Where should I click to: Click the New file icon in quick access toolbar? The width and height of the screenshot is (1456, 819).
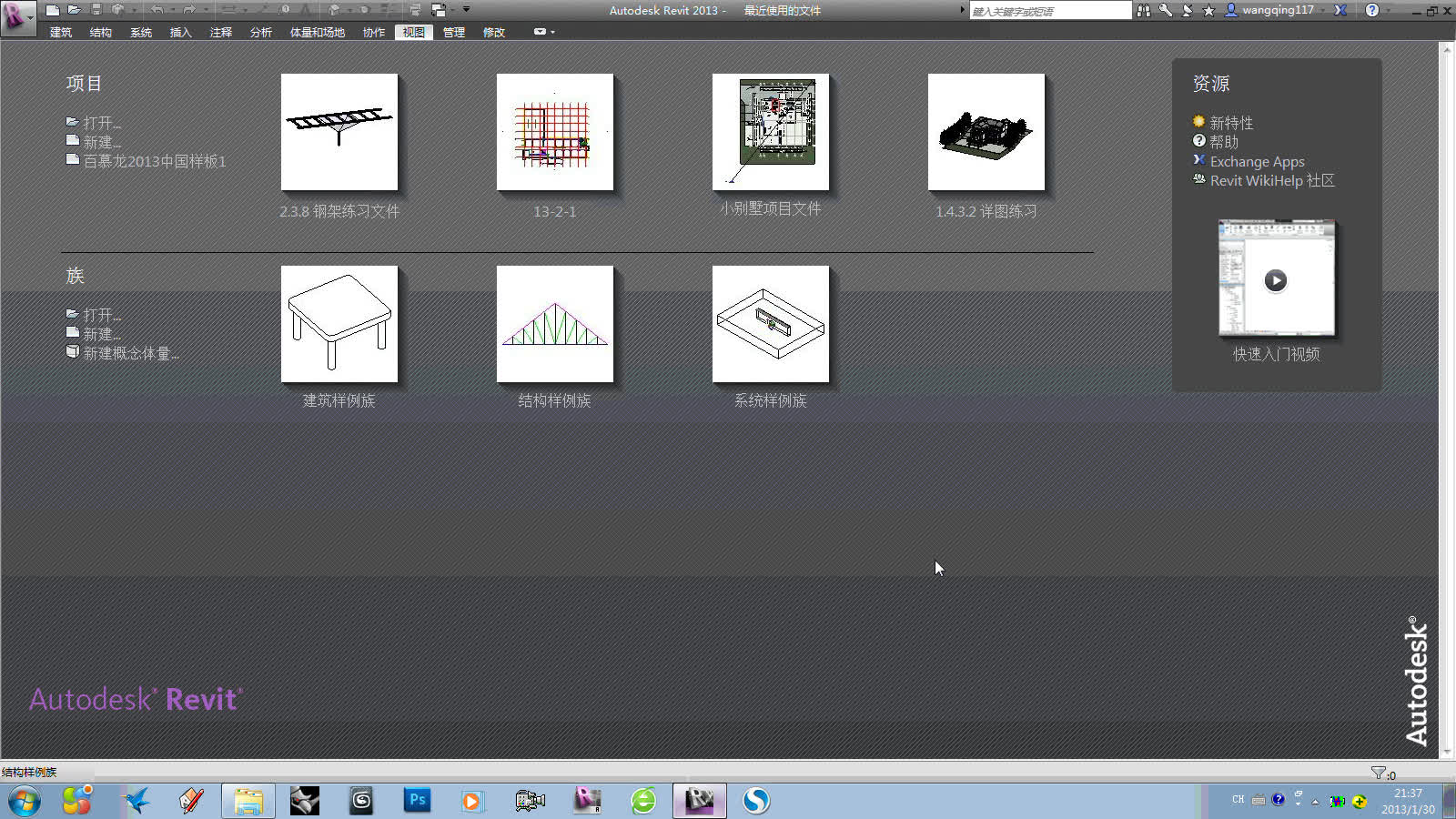(53, 10)
